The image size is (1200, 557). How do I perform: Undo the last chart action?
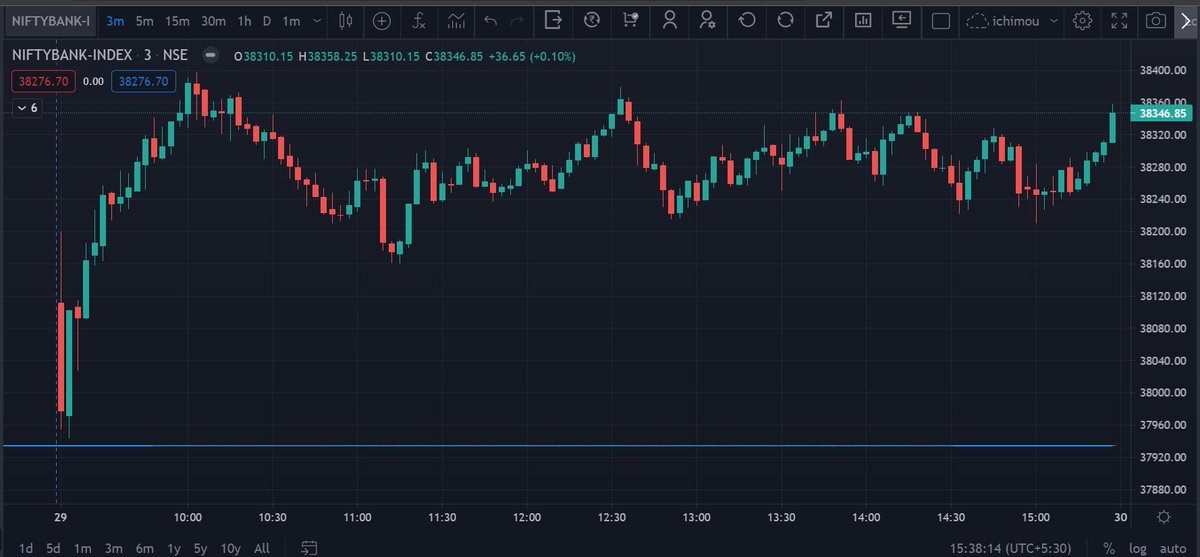coord(490,20)
